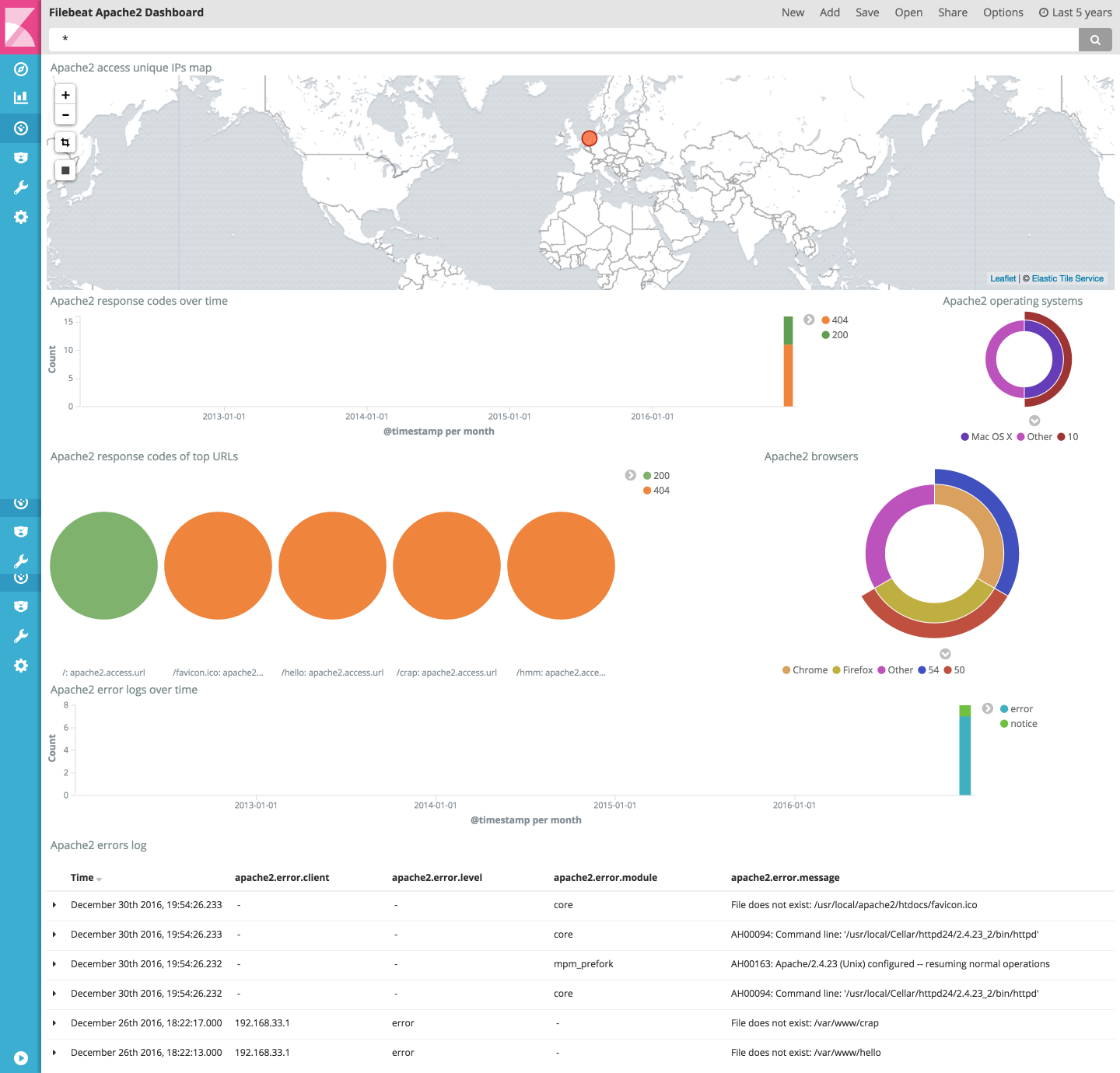The width and height of the screenshot is (1120, 1073).
Task: Open Management using the gear icon
Action: 20,217
